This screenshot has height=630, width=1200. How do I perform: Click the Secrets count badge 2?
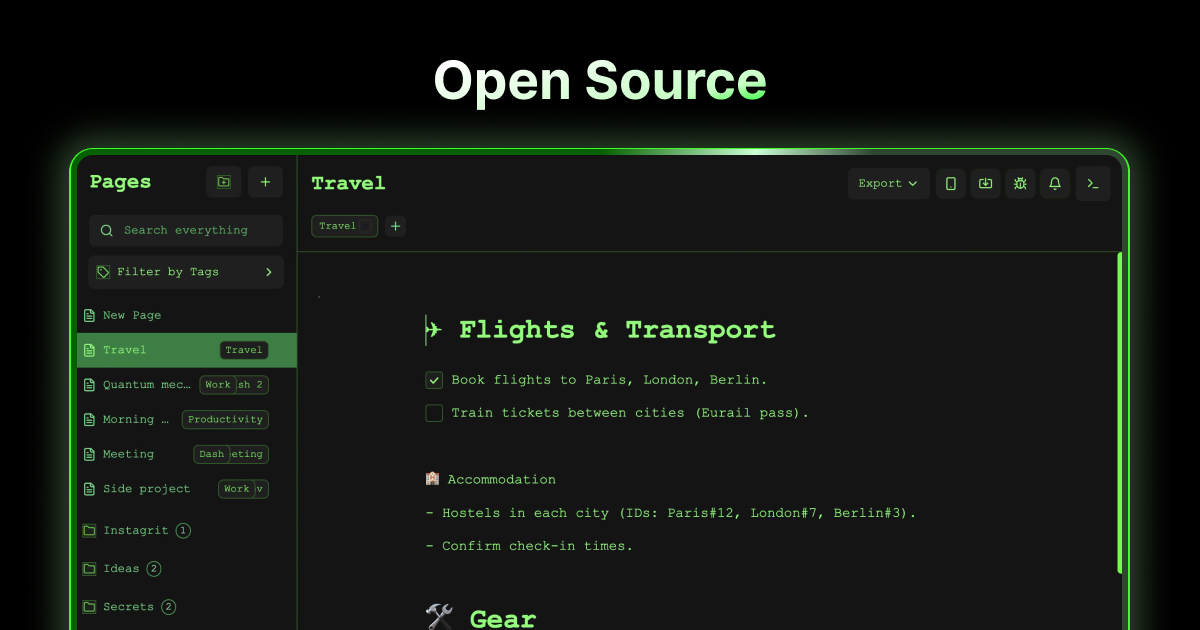(x=169, y=607)
